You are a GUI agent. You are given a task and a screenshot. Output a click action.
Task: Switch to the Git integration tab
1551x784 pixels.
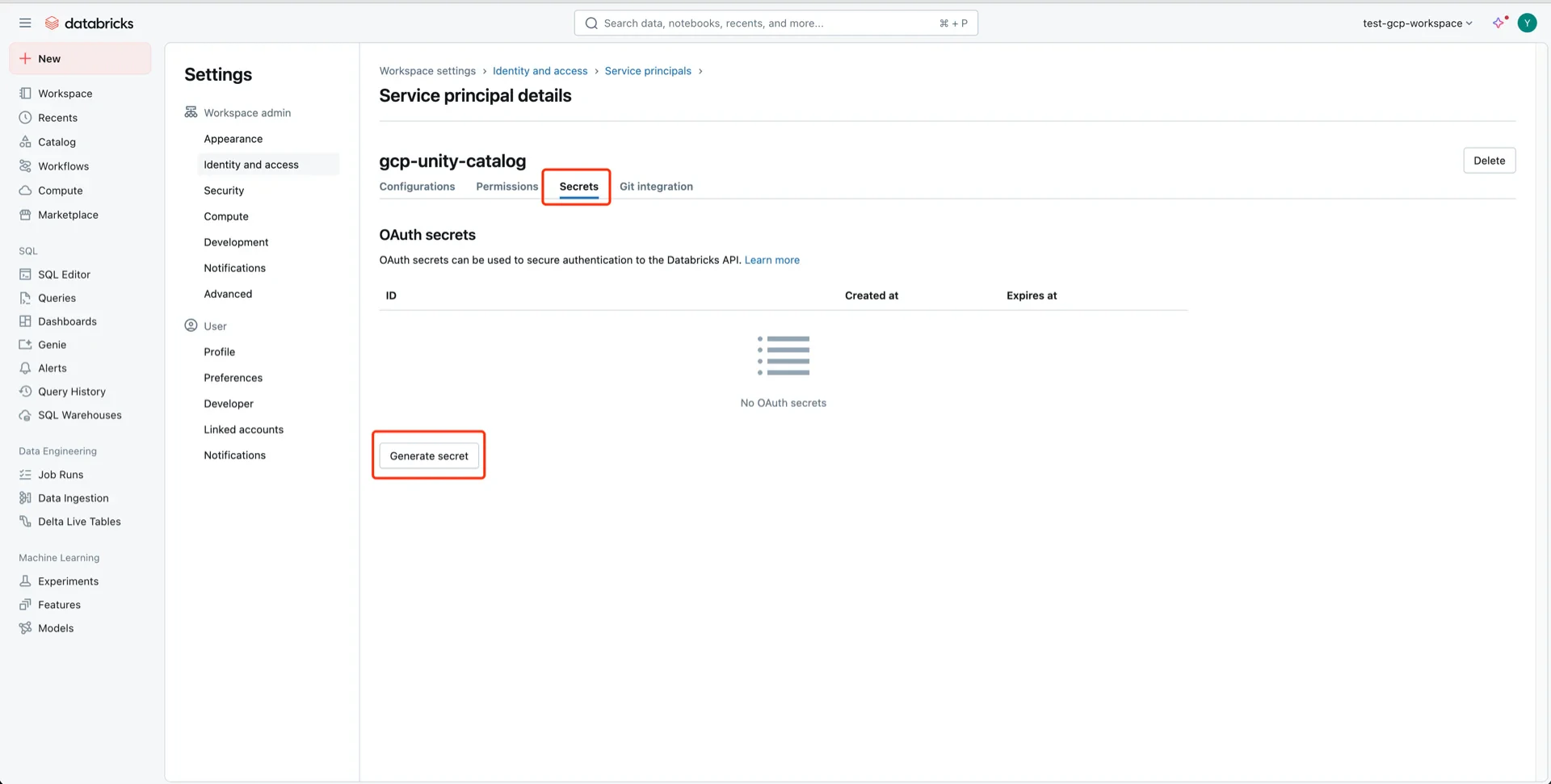coord(656,187)
